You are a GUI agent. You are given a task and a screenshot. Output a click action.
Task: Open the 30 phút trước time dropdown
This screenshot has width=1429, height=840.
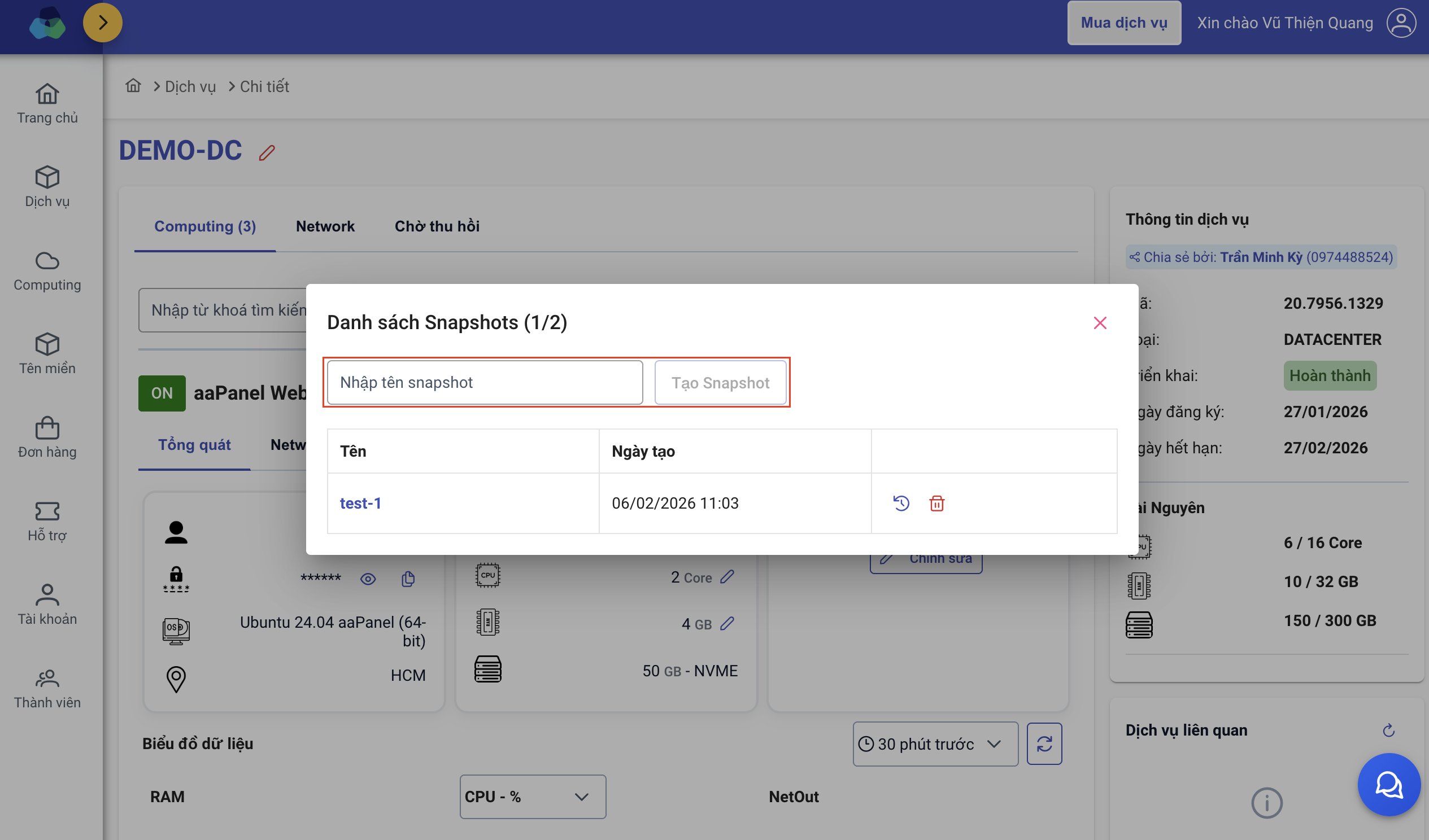click(x=935, y=743)
